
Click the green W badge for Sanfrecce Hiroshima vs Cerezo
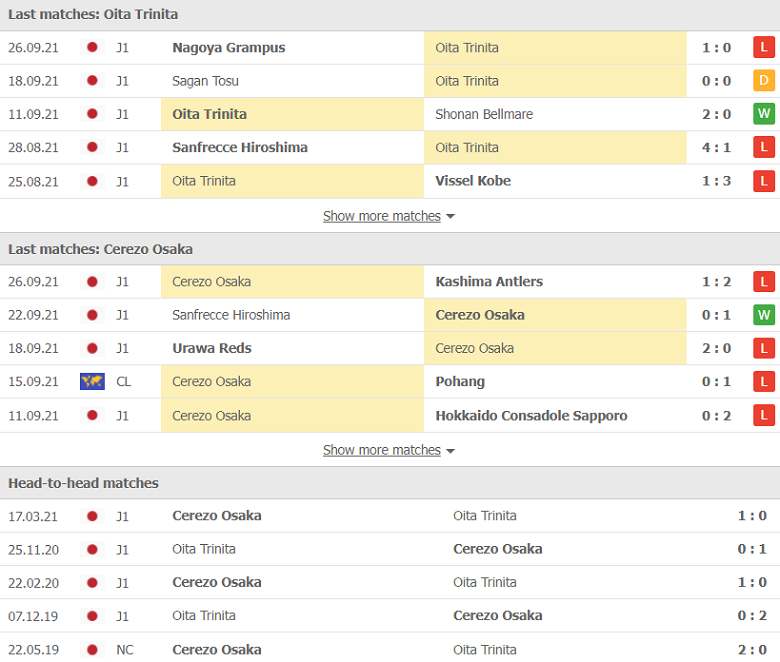(764, 315)
